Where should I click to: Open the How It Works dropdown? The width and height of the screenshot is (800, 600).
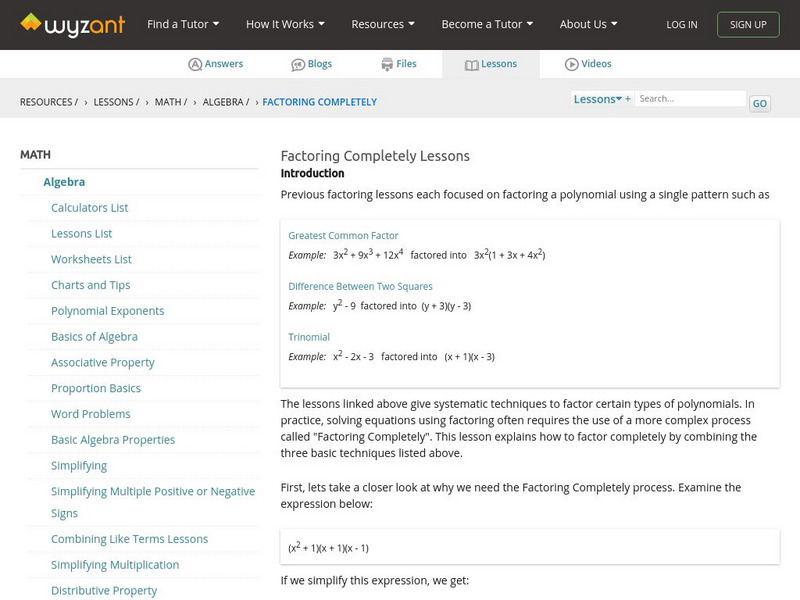(285, 24)
